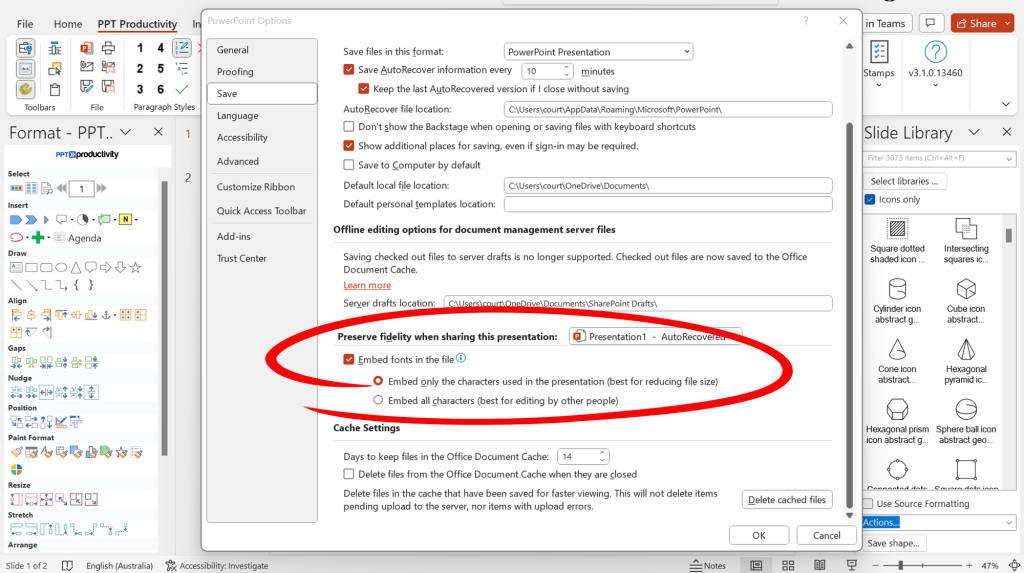The width and height of the screenshot is (1024, 573).
Task: Enable Use Source Formatting checkbox
Action: (x=868, y=504)
